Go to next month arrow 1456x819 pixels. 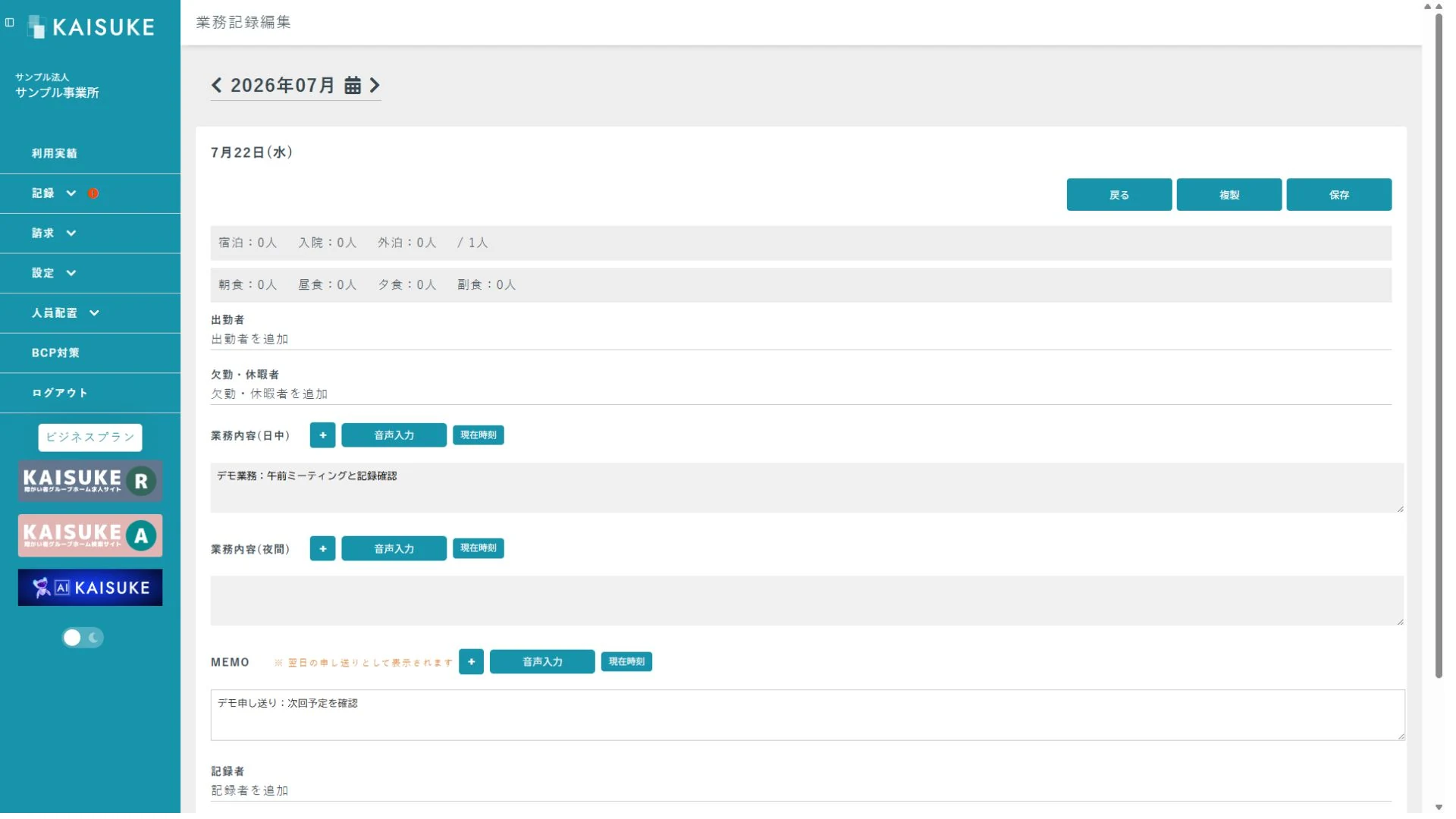coord(375,85)
